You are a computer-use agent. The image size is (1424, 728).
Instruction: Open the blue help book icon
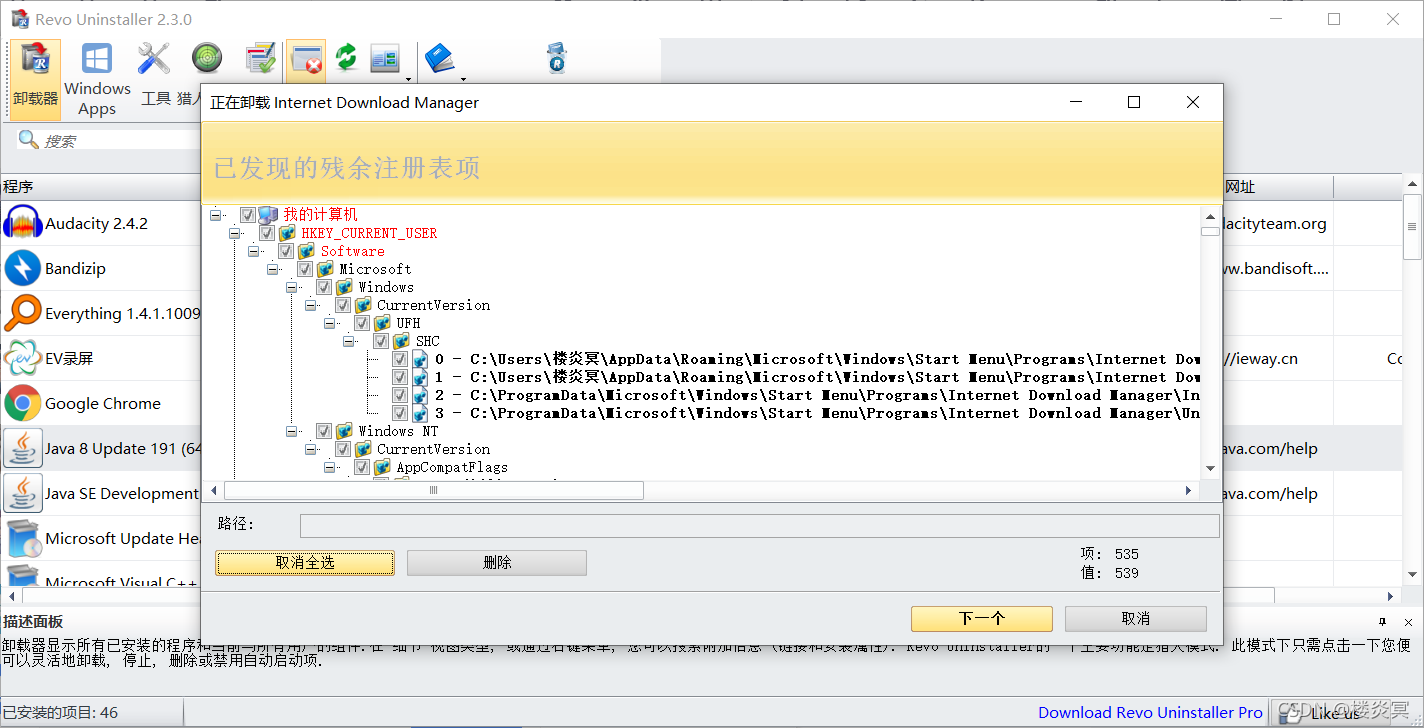[x=439, y=58]
